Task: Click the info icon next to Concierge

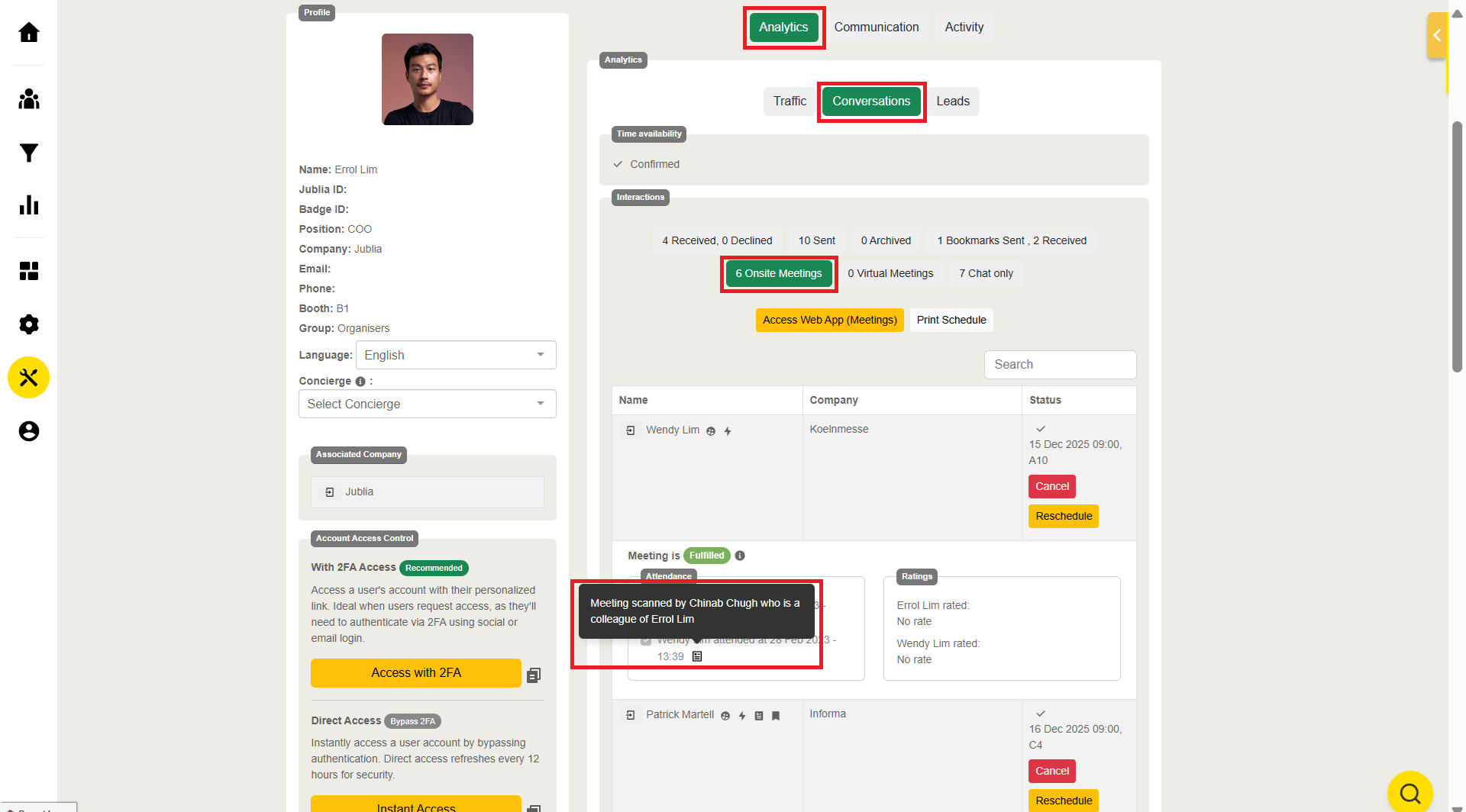Action: tap(360, 382)
